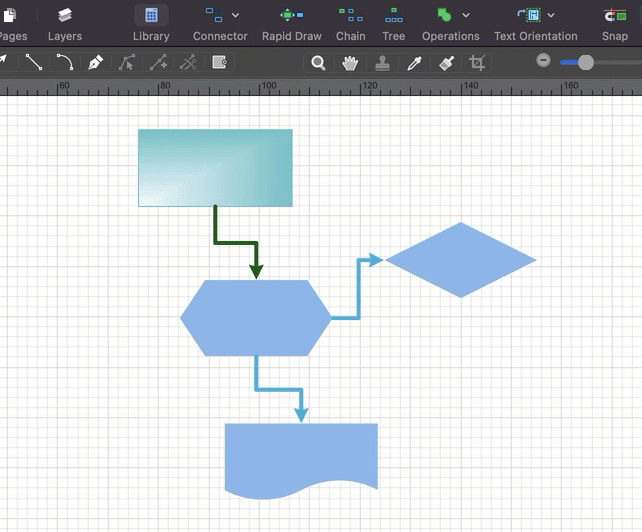Select the teal gradient rectangle shape
This screenshot has width=642, height=532.
[215, 168]
